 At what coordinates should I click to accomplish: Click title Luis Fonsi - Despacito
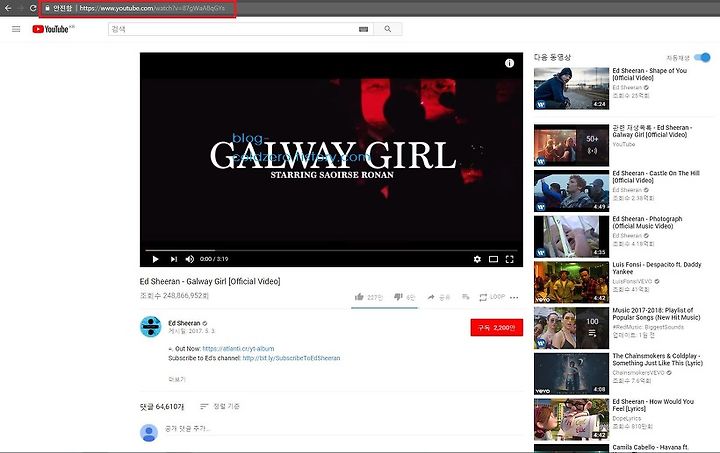click(657, 268)
